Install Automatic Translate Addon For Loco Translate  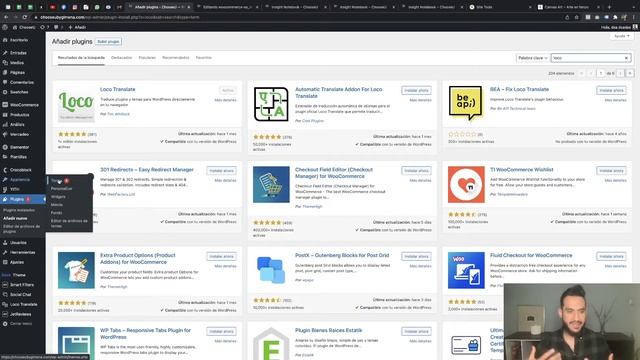pyautogui.click(x=416, y=90)
